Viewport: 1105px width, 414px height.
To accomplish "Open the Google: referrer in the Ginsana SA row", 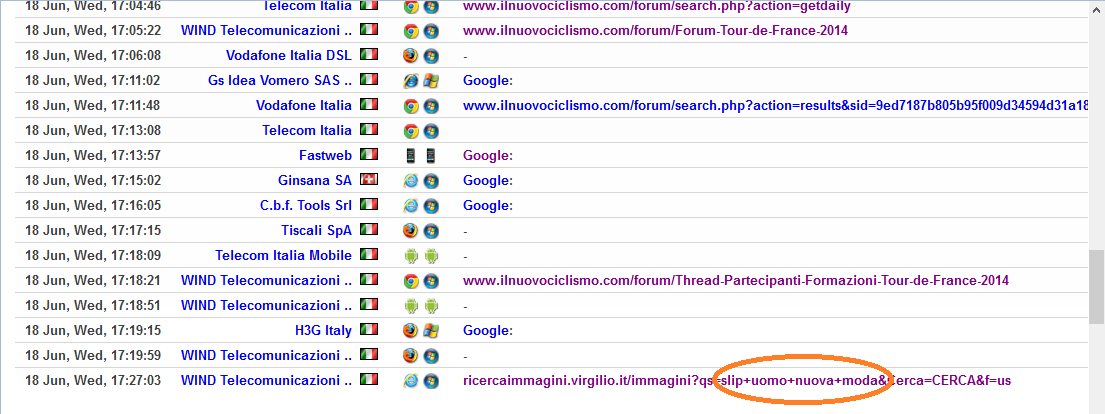I will (x=488, y=181).
